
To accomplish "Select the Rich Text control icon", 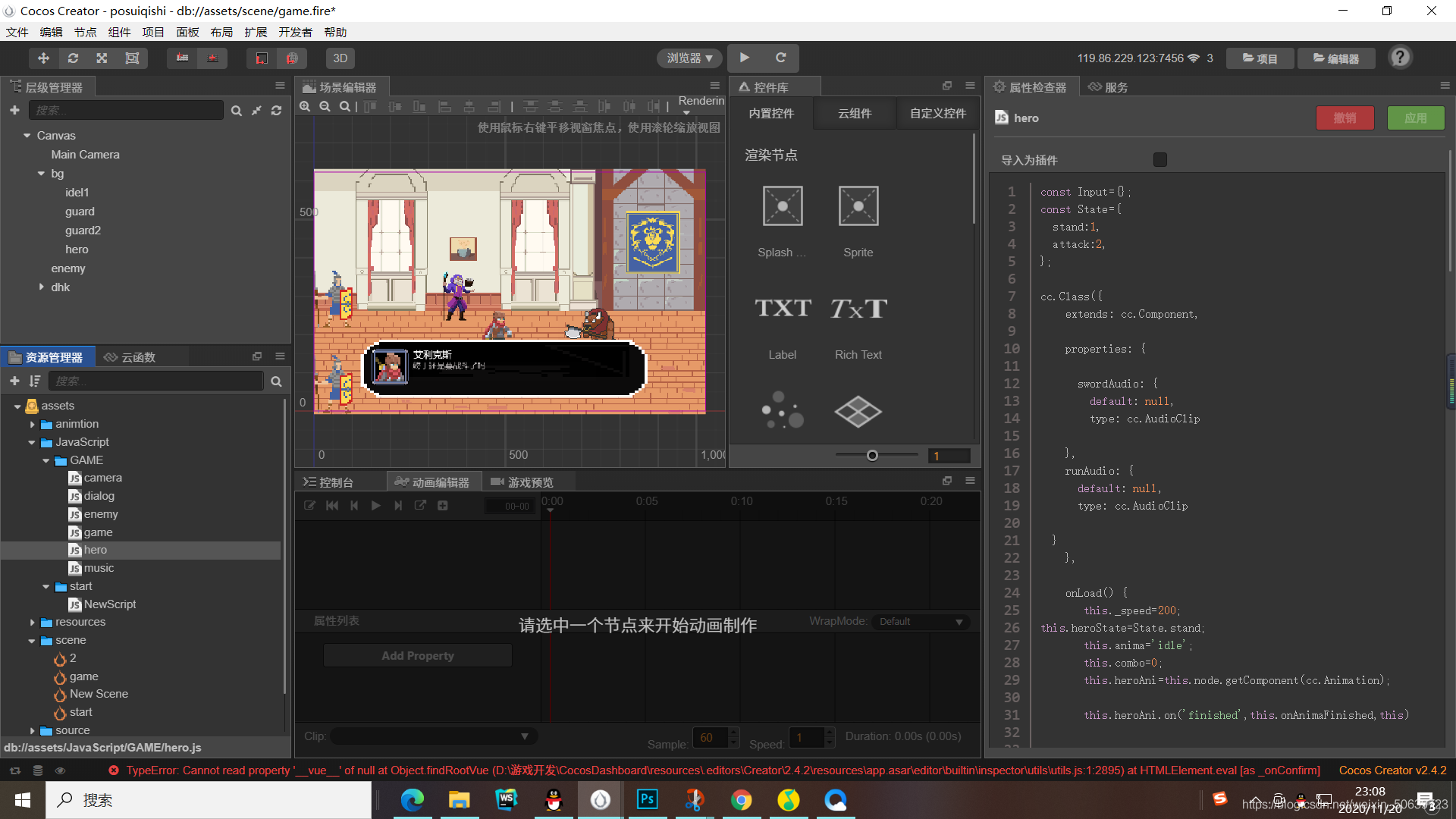I will (858, 308).
